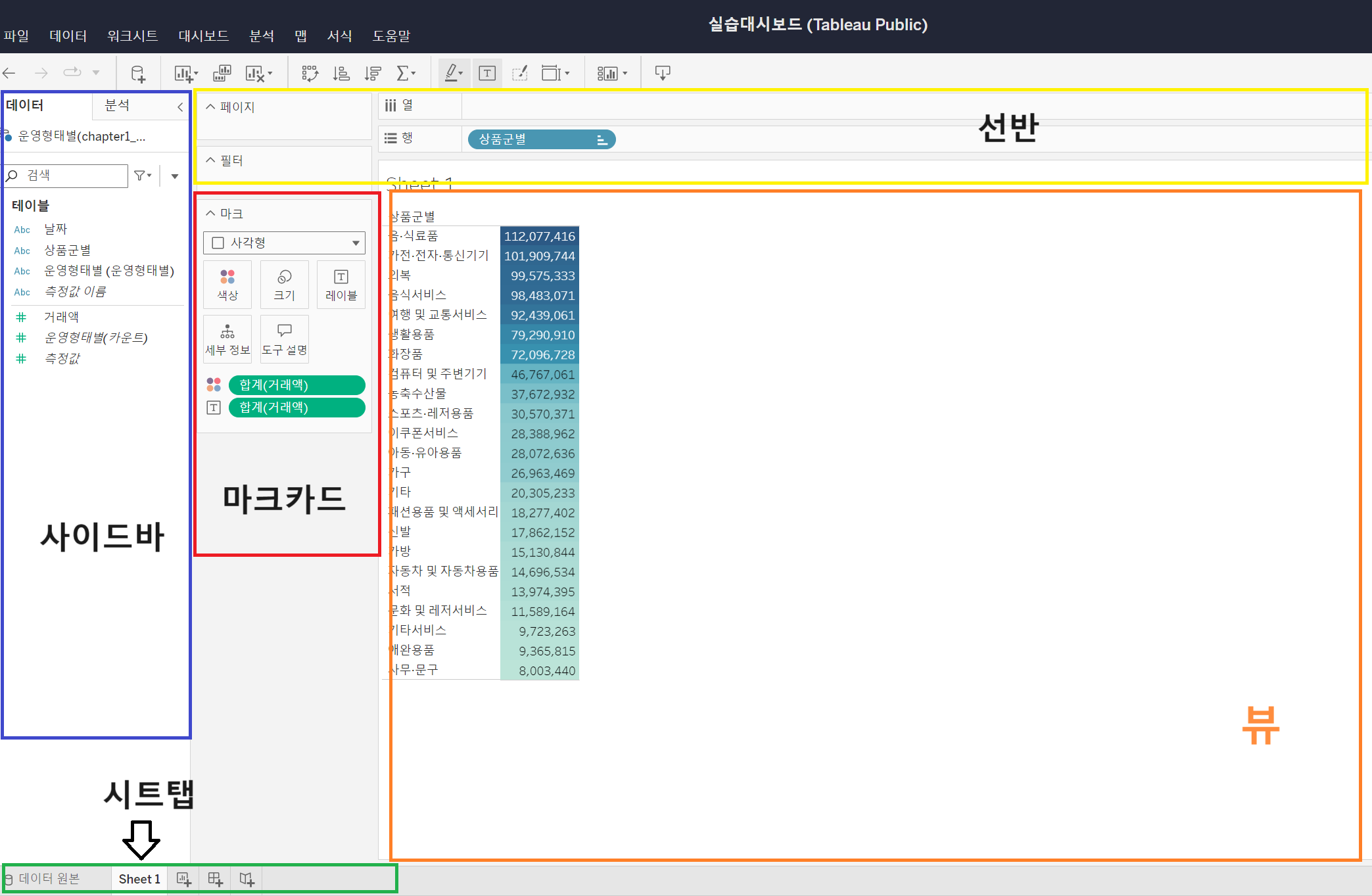Screen dimensions: 1372x896
Task: Sort ascending using toolbar icon
Action: 341,74
